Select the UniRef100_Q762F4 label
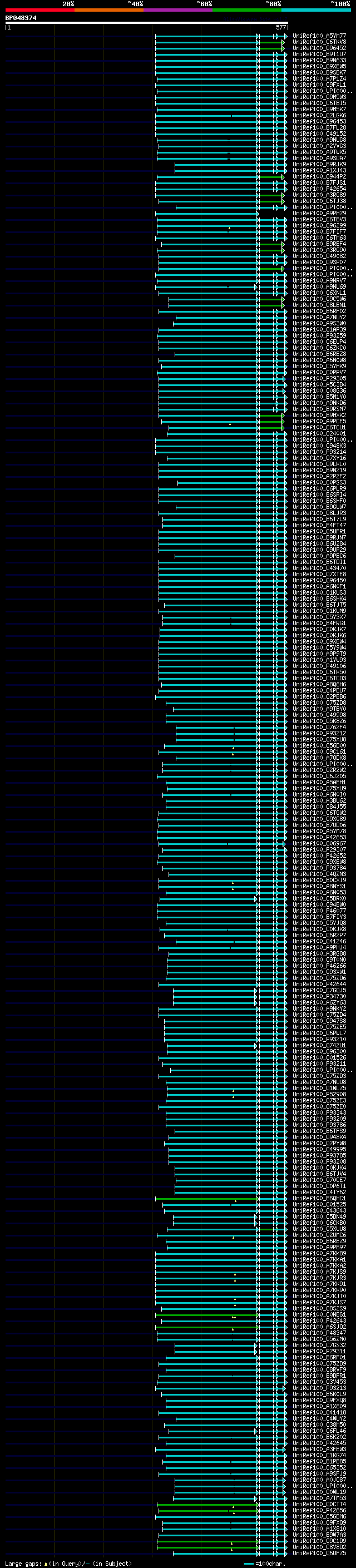Viewport: 356px width, 1568px height. click(319, 728)
